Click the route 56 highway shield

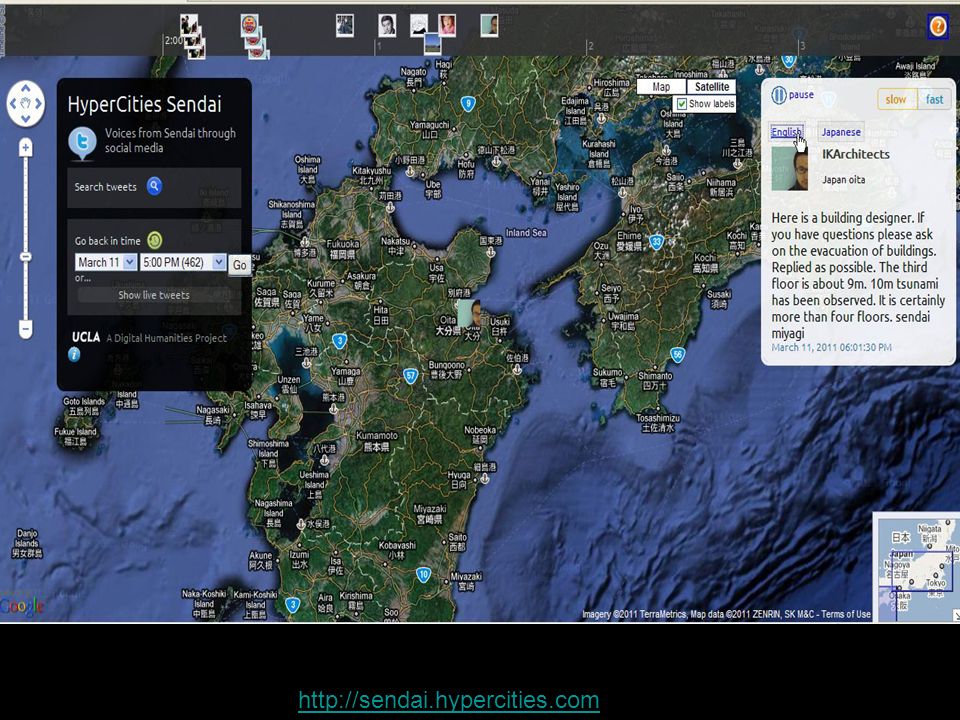677,354
